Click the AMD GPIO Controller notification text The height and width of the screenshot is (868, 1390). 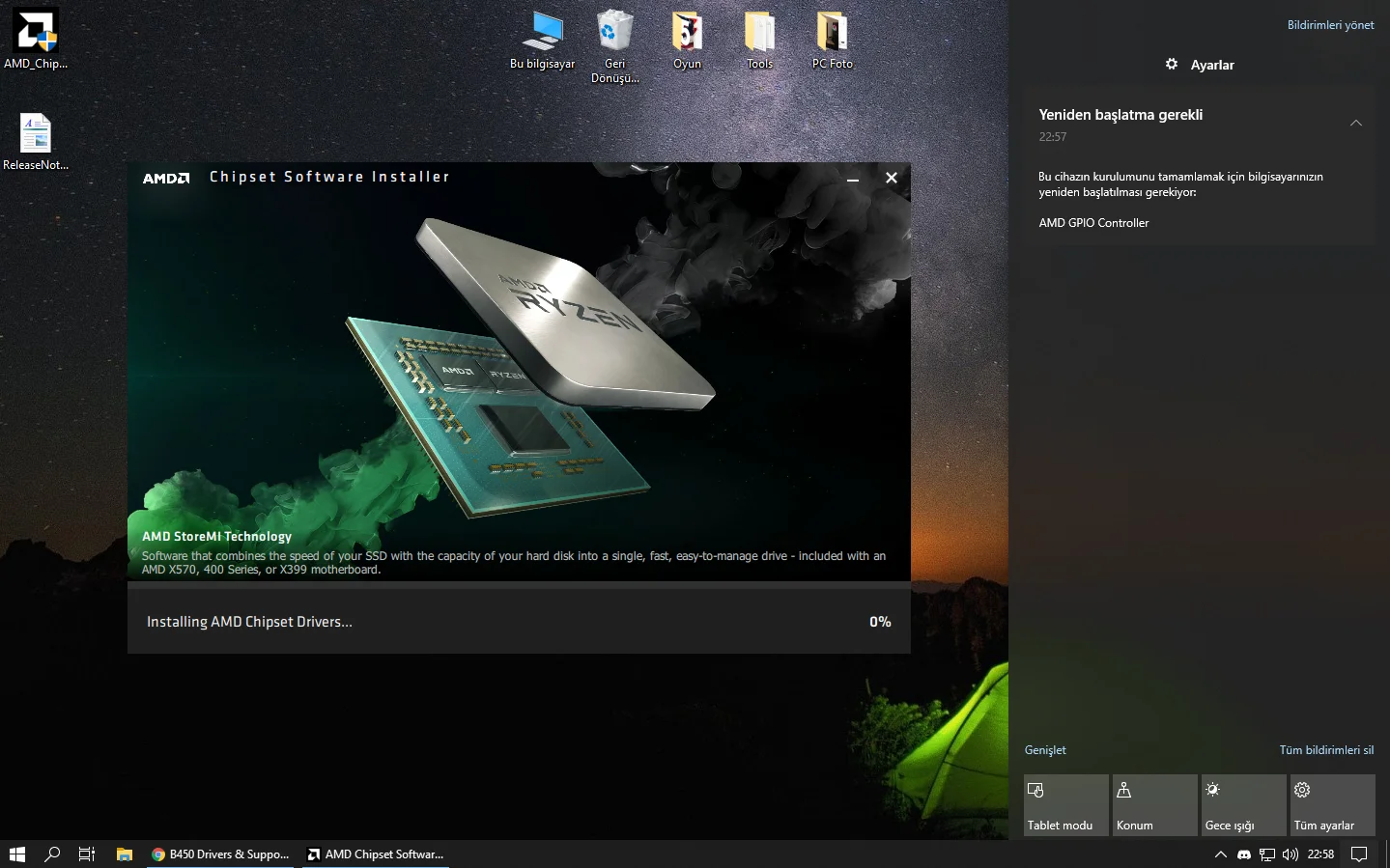[x=1093, y=223]
